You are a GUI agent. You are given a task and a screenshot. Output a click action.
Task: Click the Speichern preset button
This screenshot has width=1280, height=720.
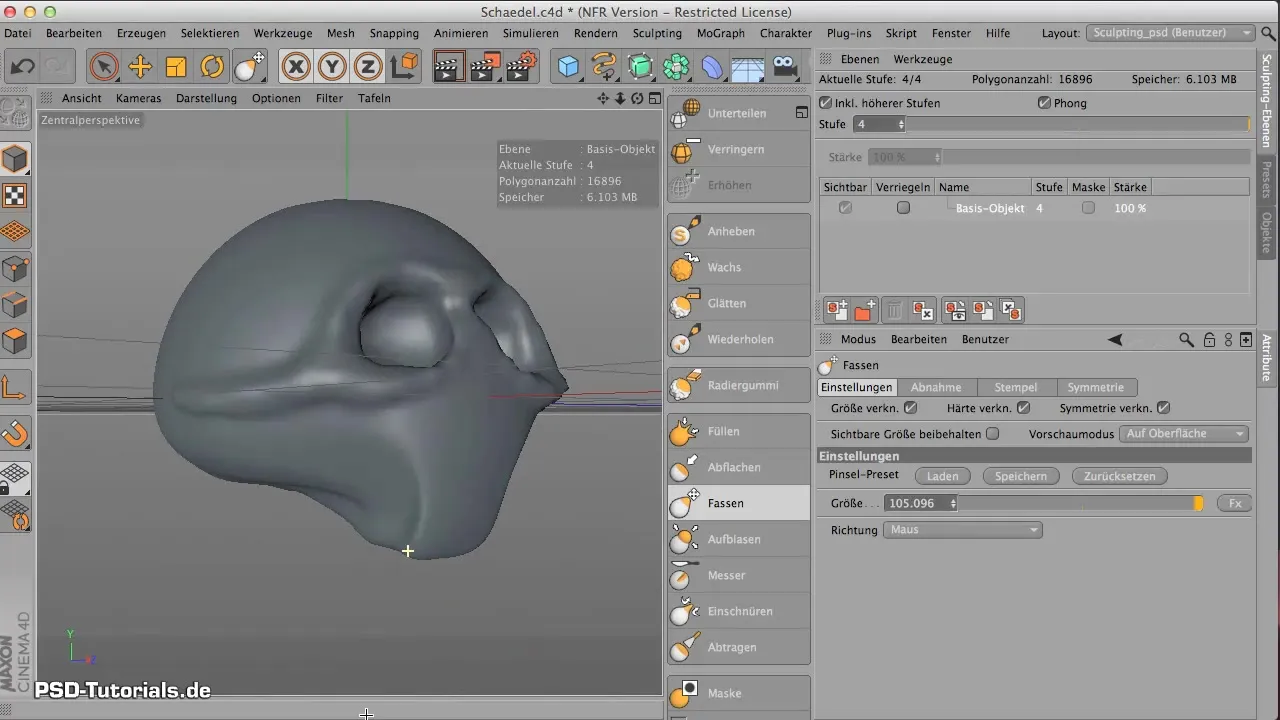tap(1020, 476)
